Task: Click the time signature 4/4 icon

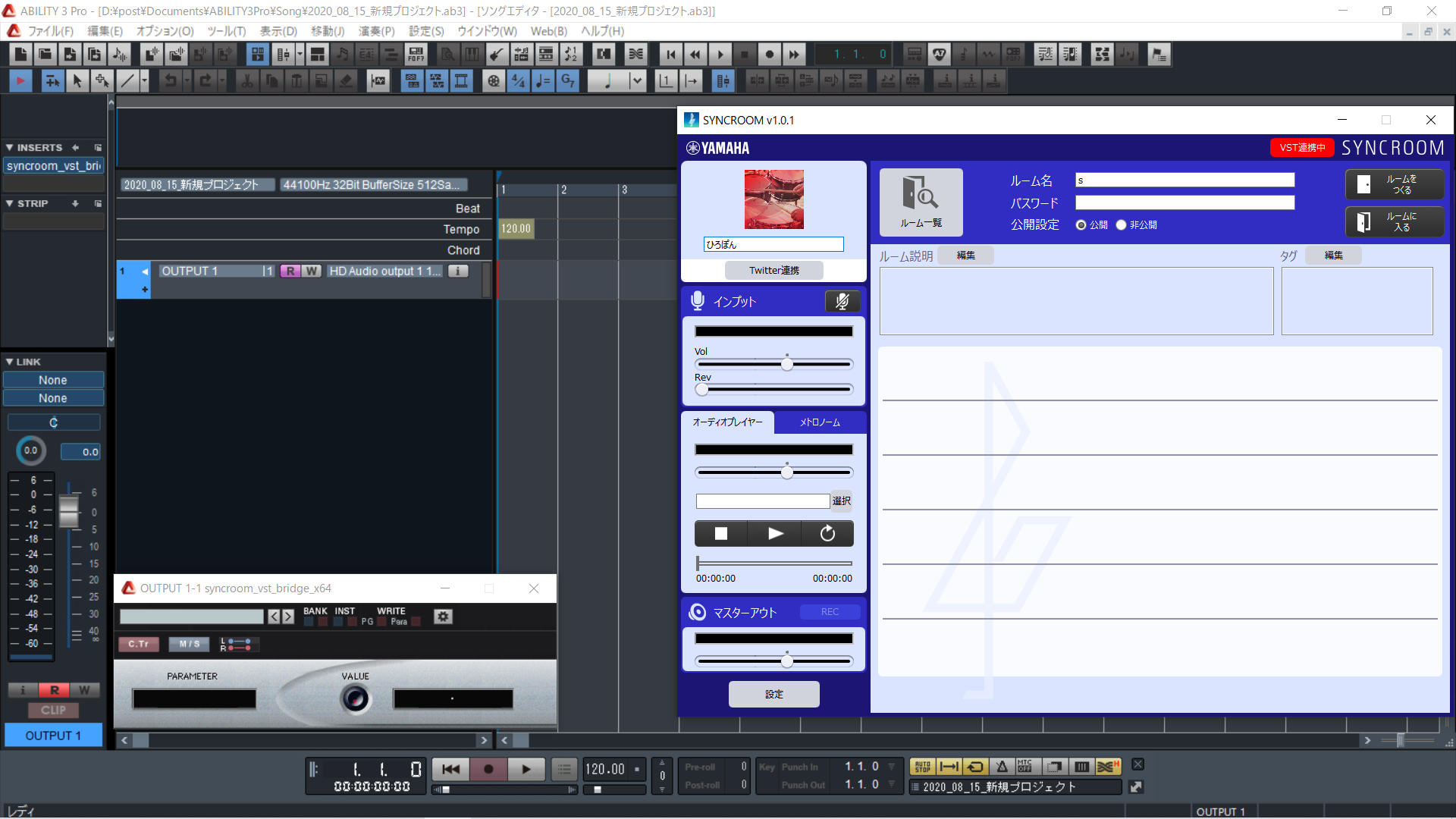Action: coord(519,81)
